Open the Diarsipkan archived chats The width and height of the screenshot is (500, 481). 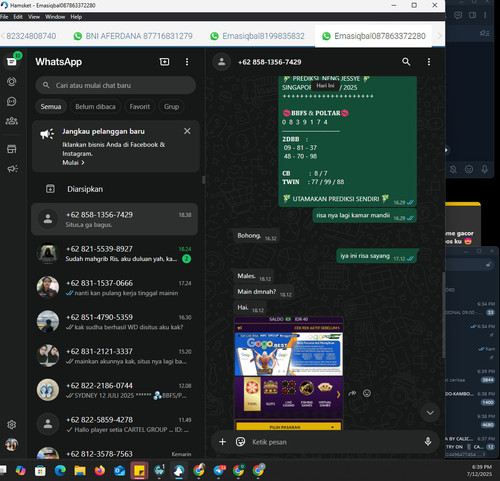[116, 189]
